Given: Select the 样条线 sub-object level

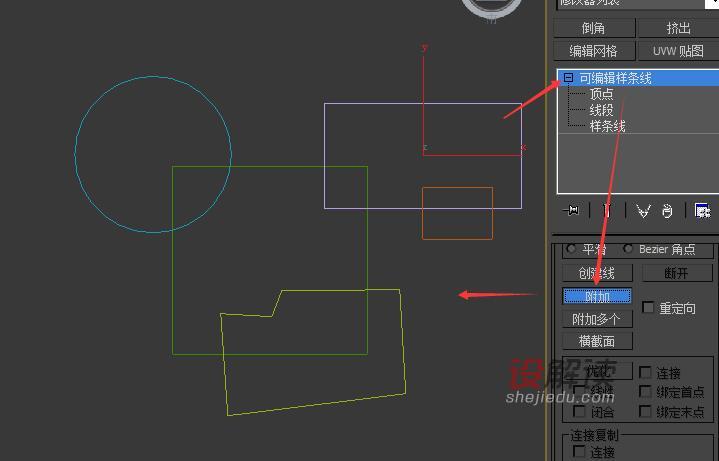Looking at the screenshot, I should coord(608,126).
